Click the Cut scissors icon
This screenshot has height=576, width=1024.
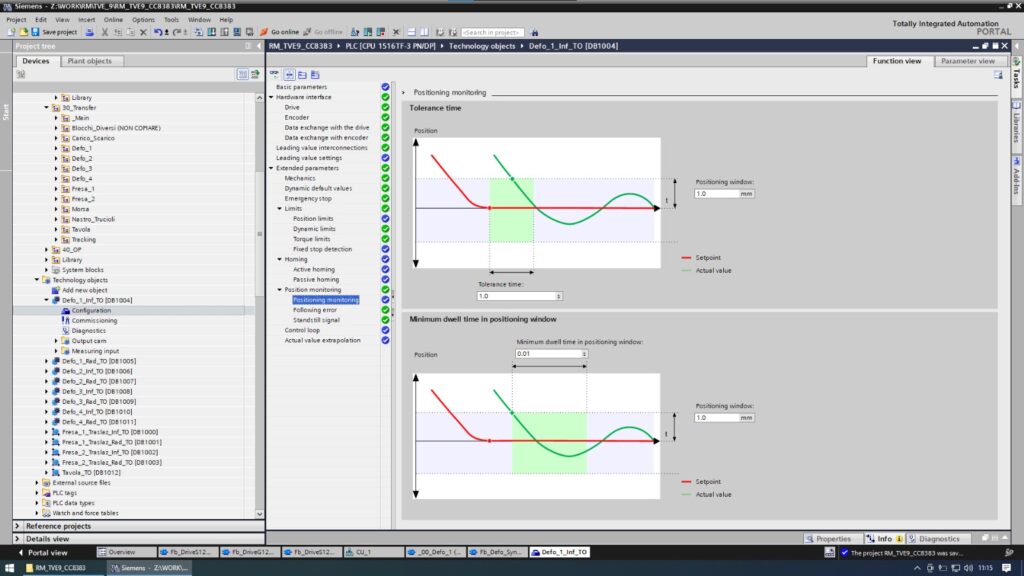click(x=104, y=32)
